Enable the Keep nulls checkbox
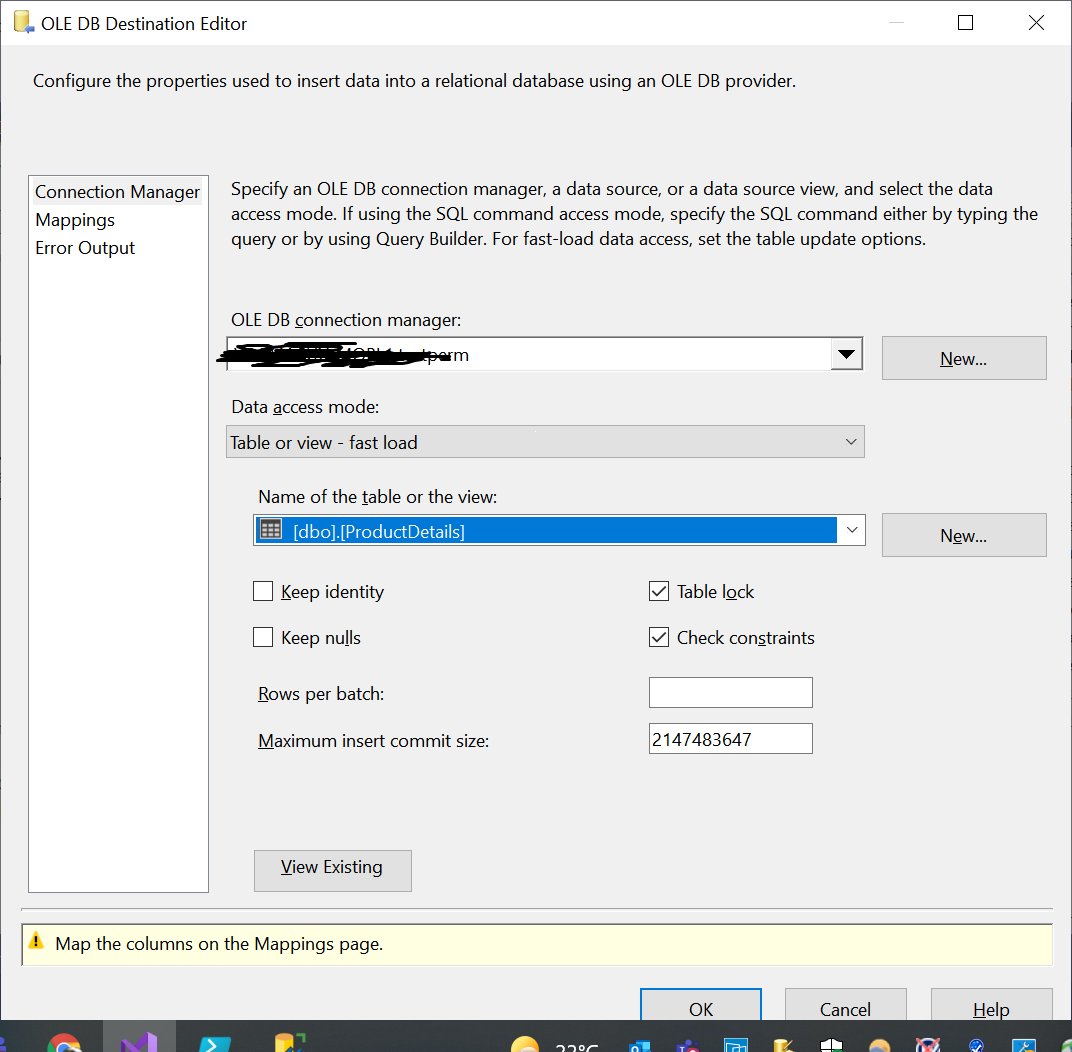Viewport: 1072px width, 1052px height. point(263,637)
